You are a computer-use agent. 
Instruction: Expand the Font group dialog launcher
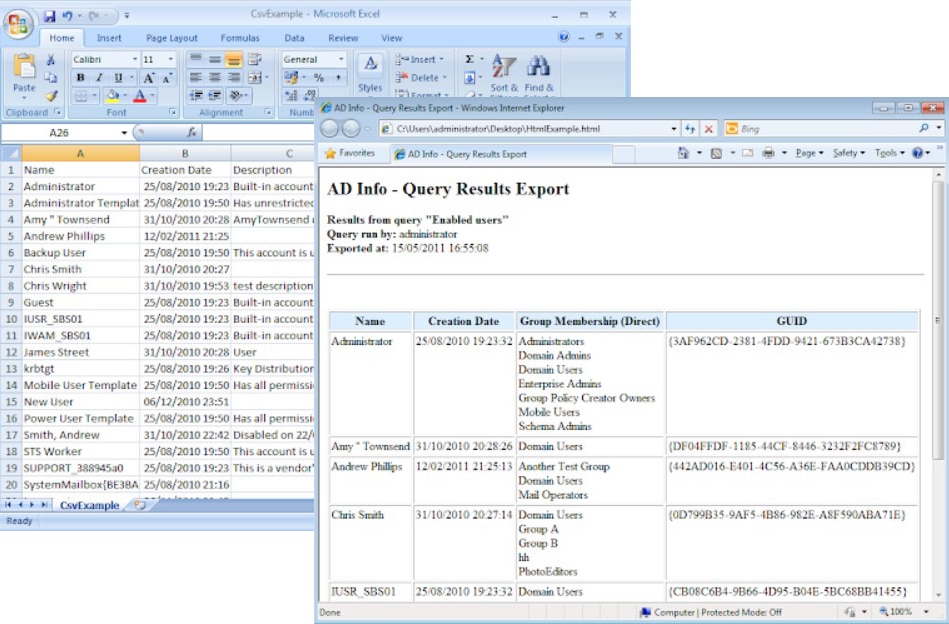point(172,112)
